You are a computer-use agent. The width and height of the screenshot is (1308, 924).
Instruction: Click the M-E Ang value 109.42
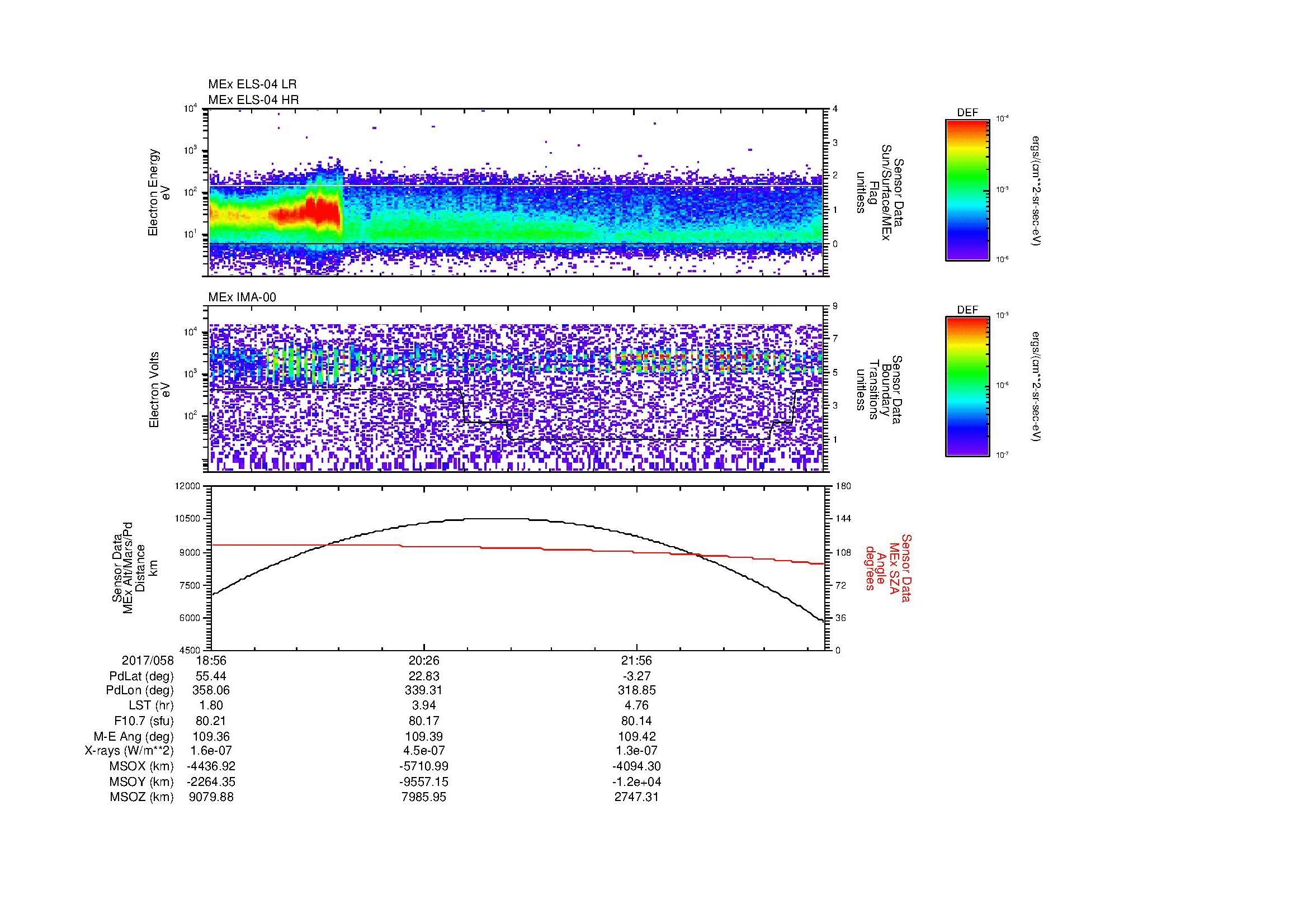coord(636,736)
